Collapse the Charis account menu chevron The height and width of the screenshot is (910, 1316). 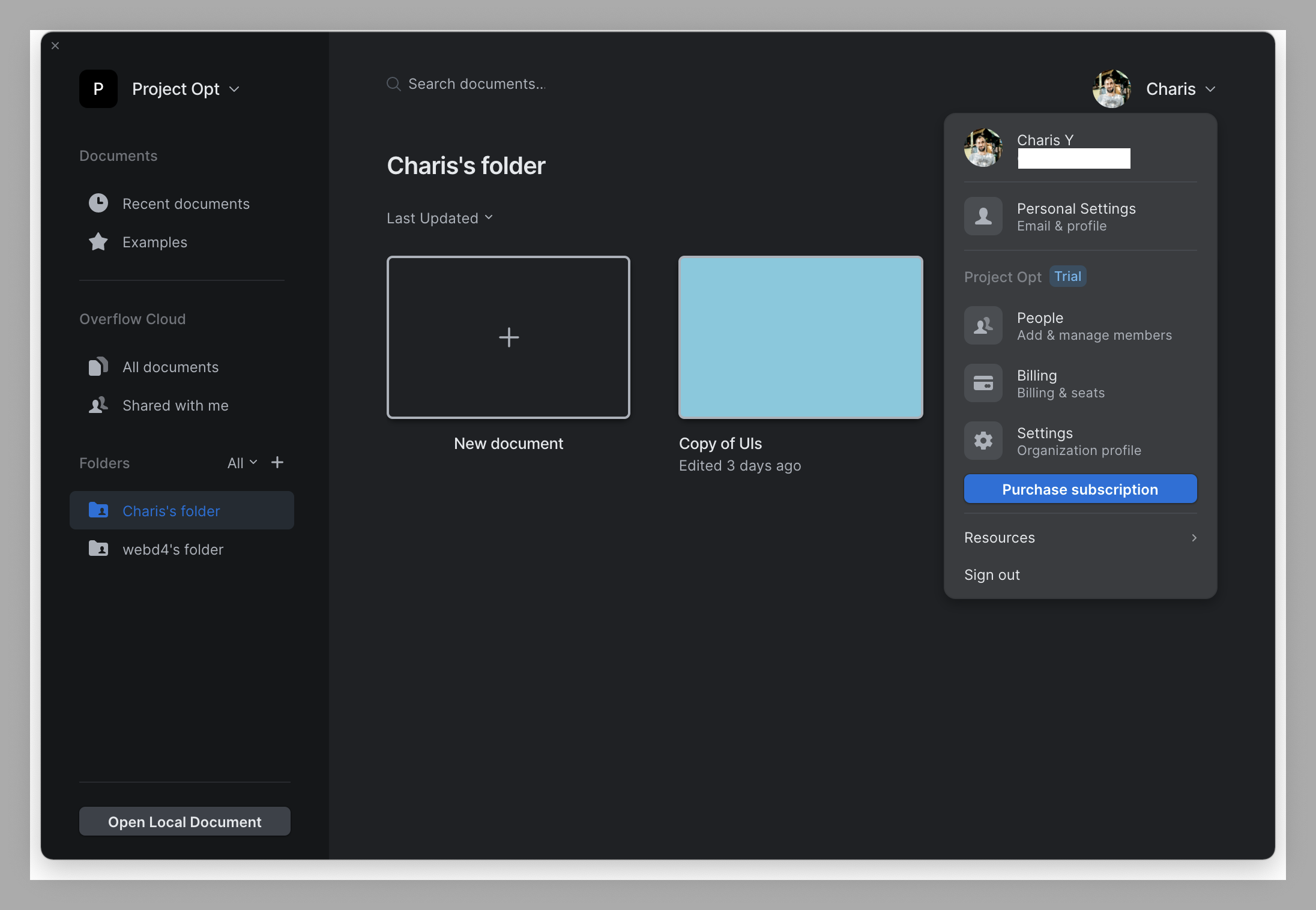pos(1210,89)
